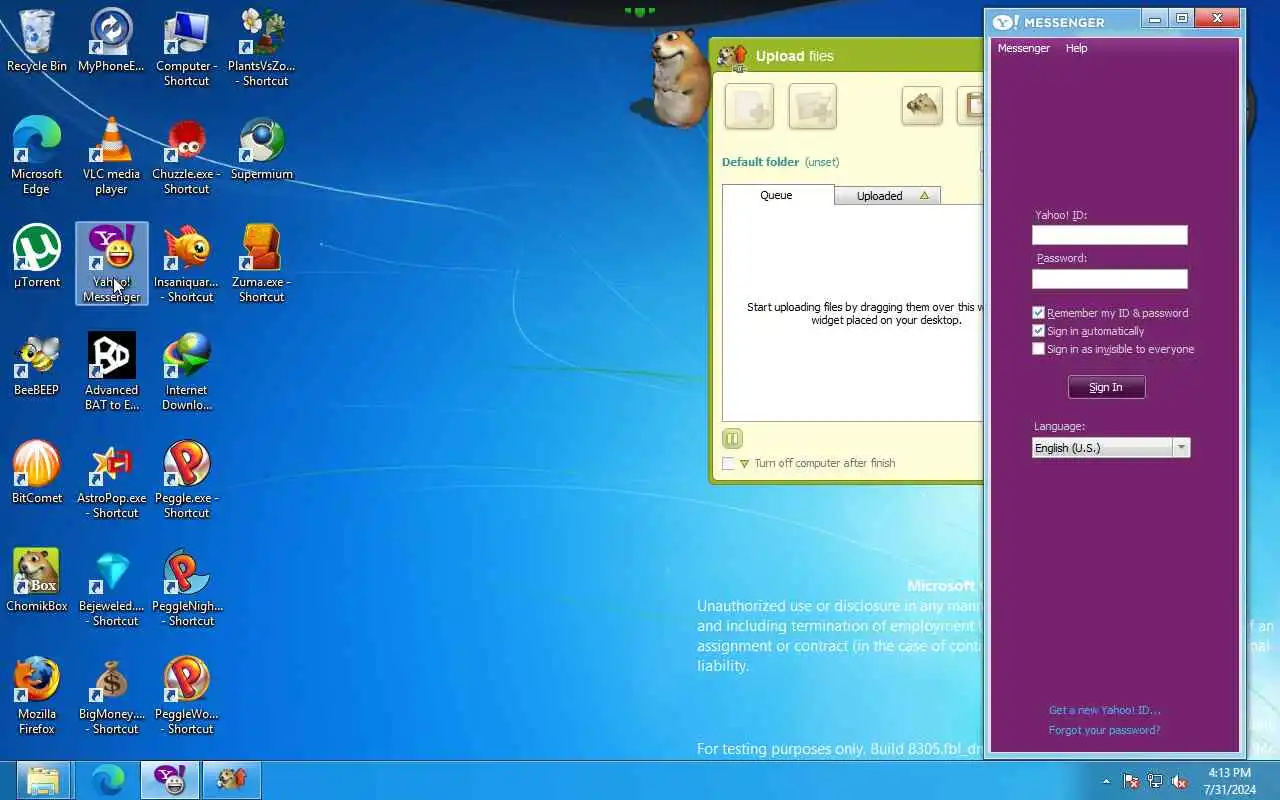Select the AstroPop.exe shortcut icon
Screen dimensions: 1280x800
(111, 480)
